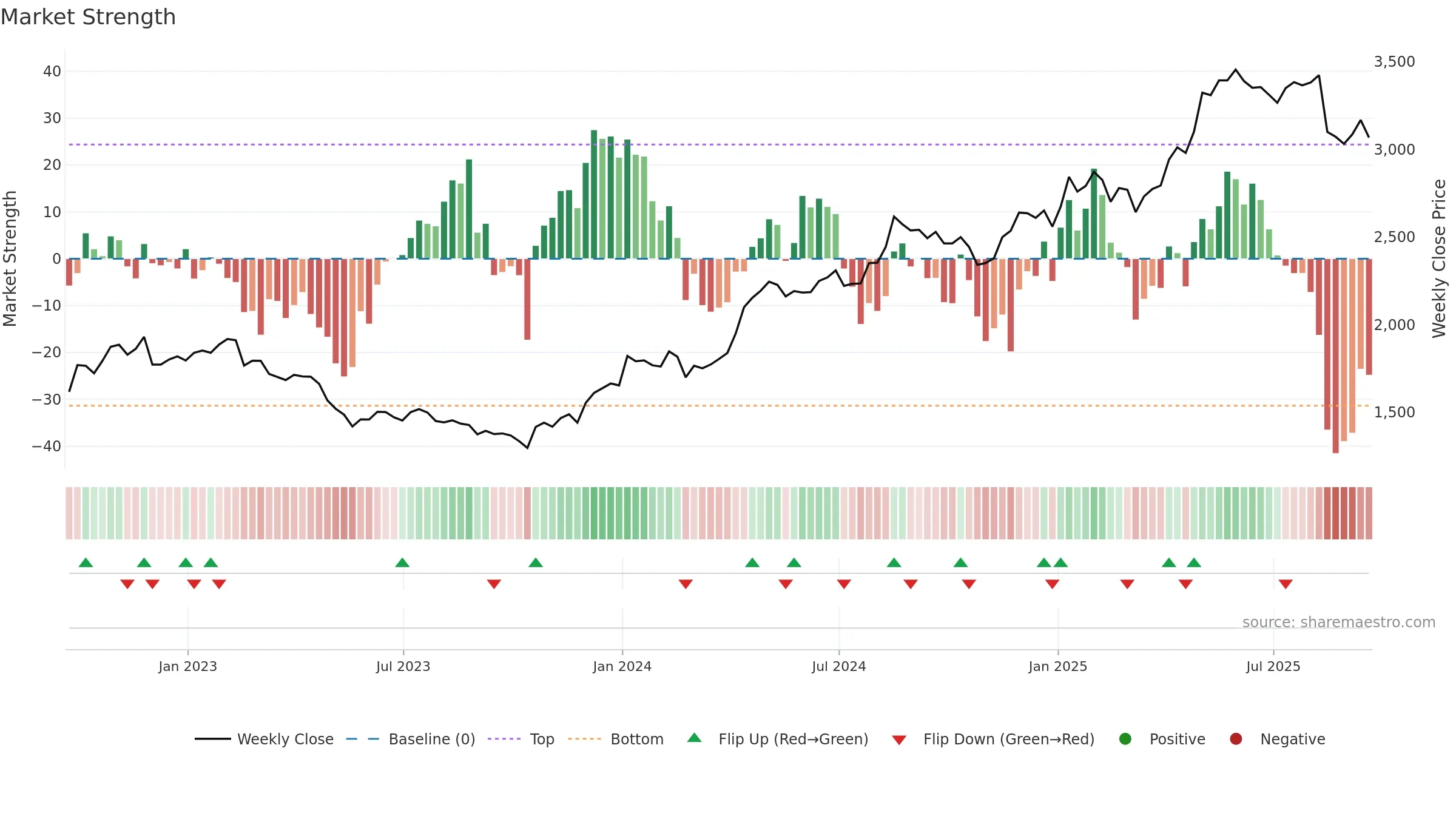Click the −40 Market Strength axis label
1456x819 pixels.
click(47, 447)
